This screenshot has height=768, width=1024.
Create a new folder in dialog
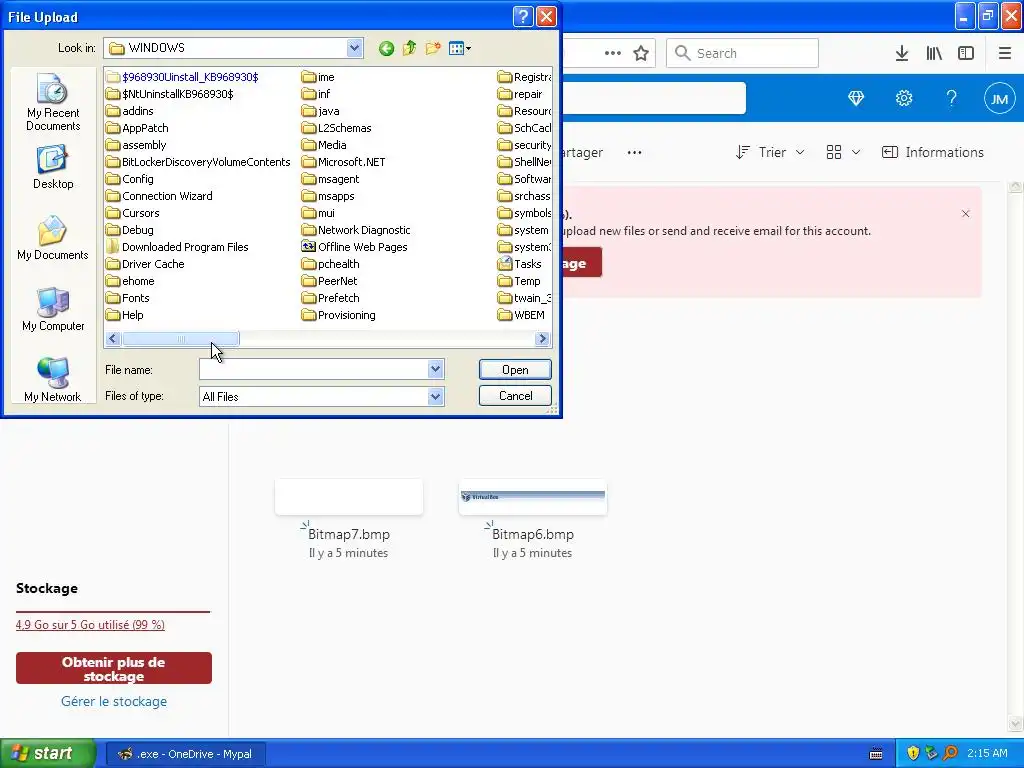point(432,48)
